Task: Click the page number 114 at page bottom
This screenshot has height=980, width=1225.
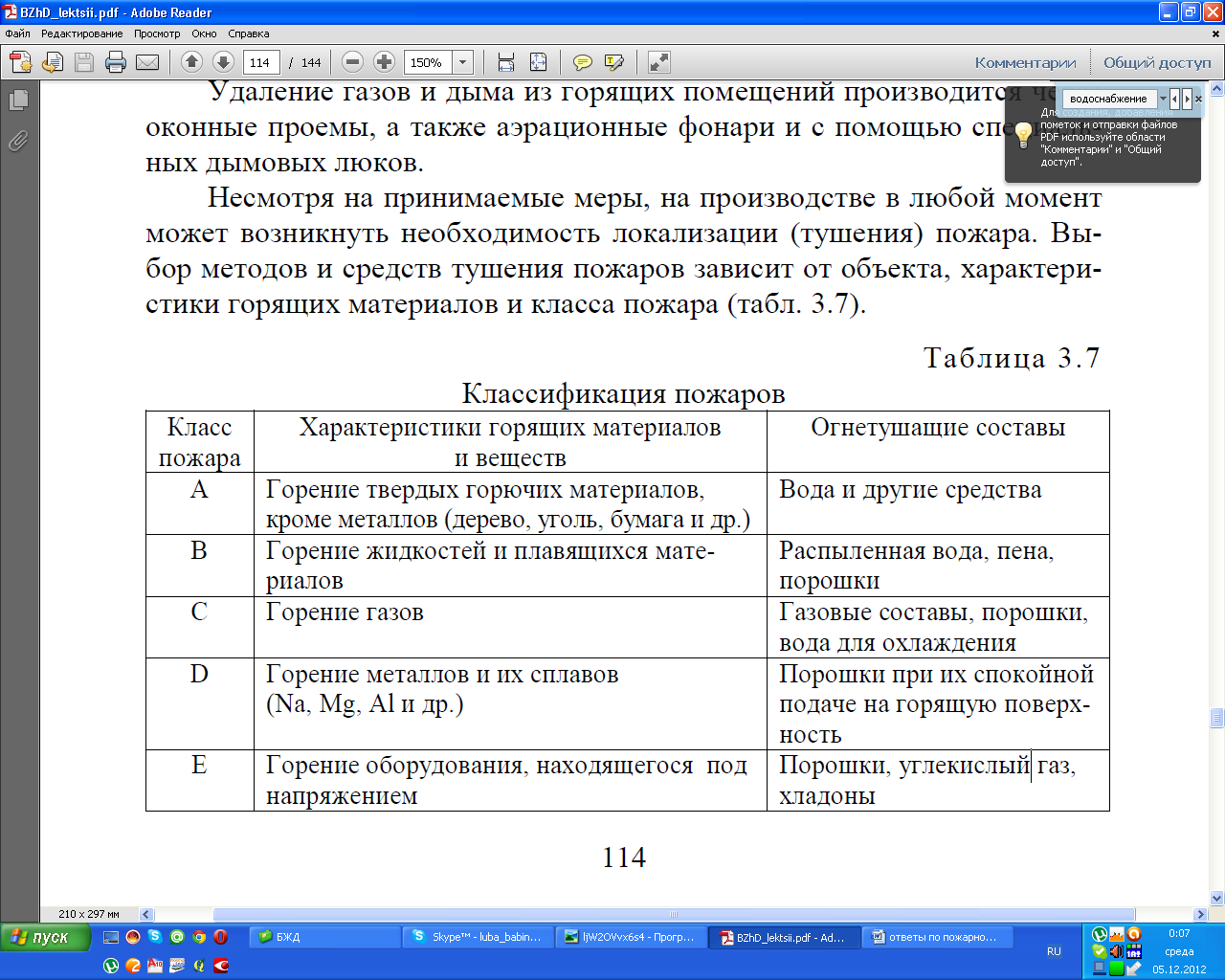Action: [x=624, y=857]
